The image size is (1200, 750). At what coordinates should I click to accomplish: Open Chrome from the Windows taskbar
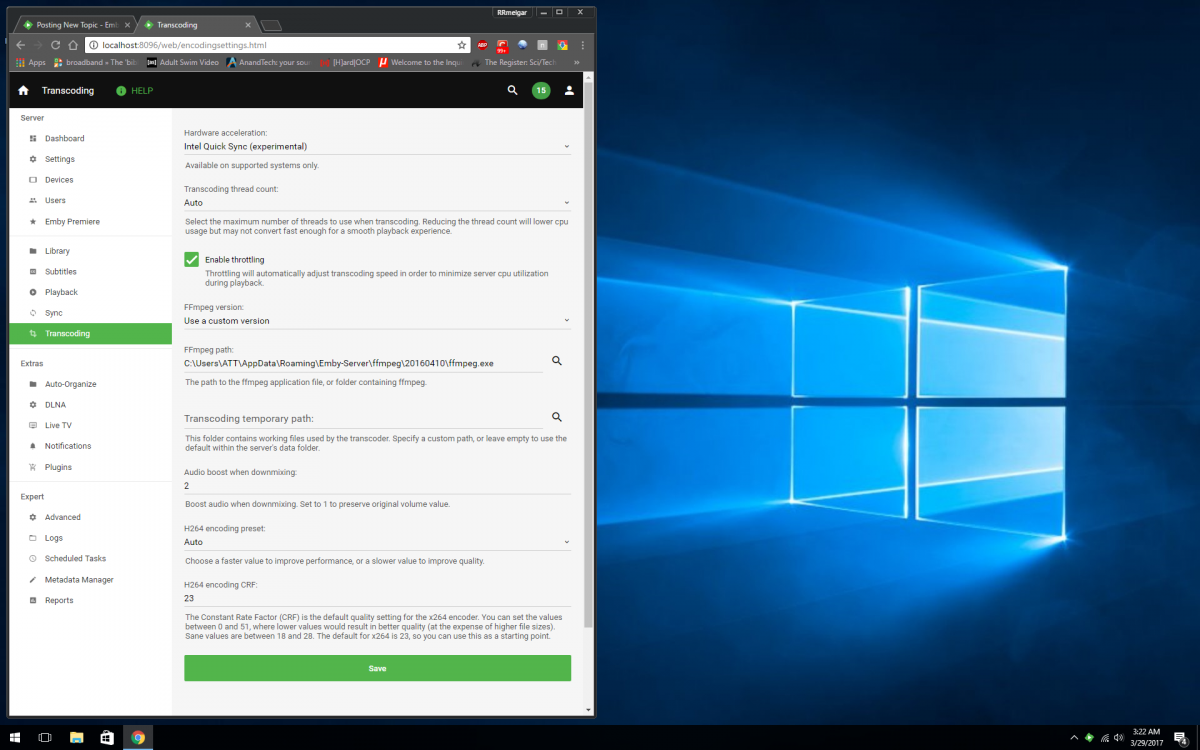(138, 738)
